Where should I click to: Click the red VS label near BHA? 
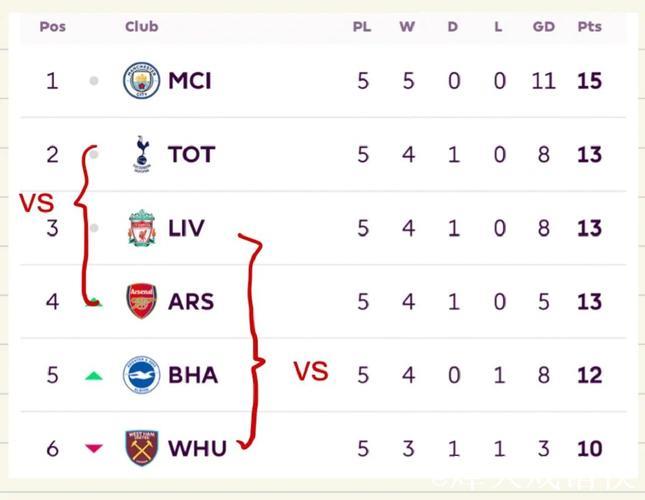[310, 372]
